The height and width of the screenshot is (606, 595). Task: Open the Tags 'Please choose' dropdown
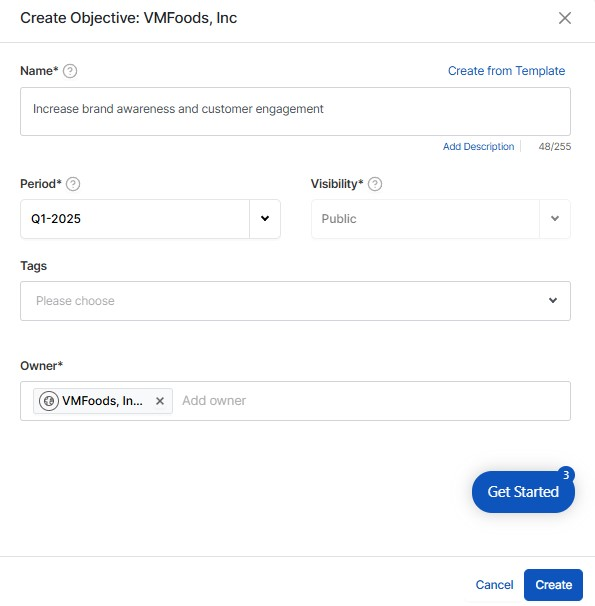295,301
